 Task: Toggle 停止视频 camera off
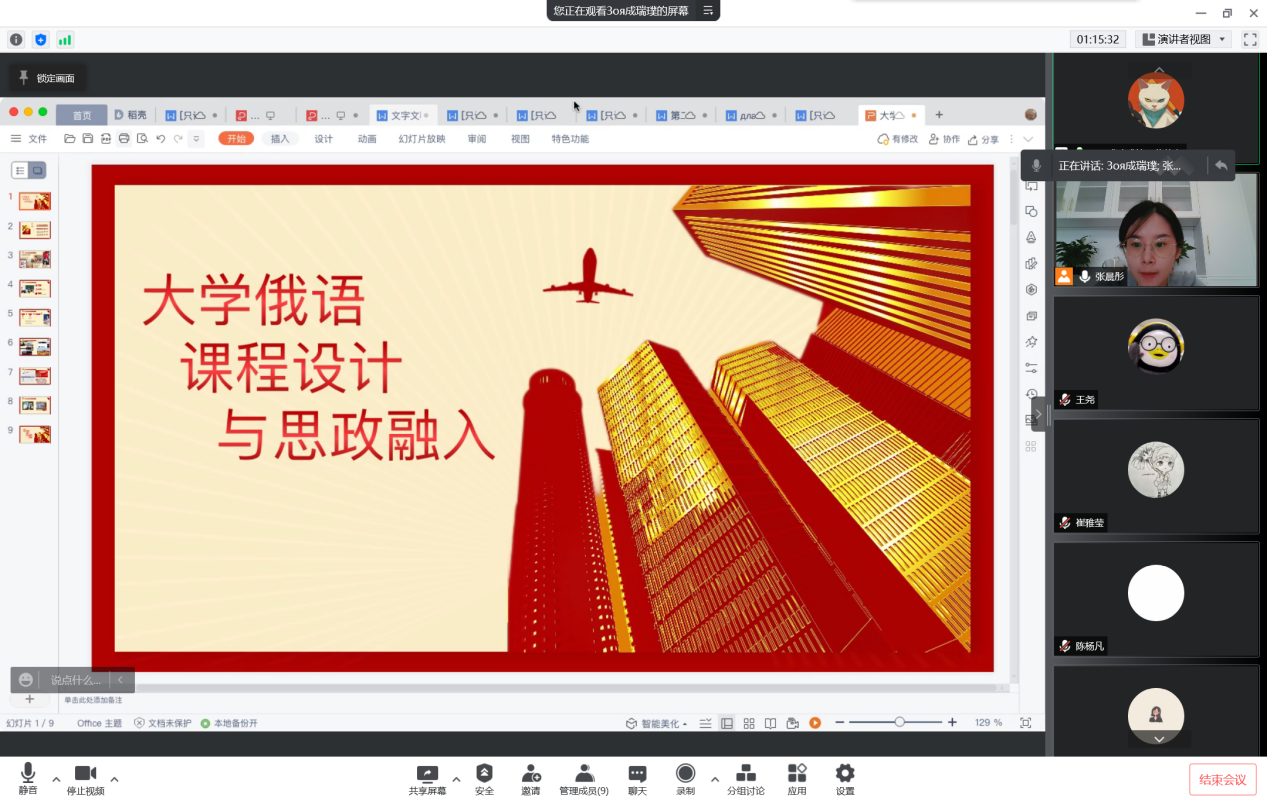(85, 774)
